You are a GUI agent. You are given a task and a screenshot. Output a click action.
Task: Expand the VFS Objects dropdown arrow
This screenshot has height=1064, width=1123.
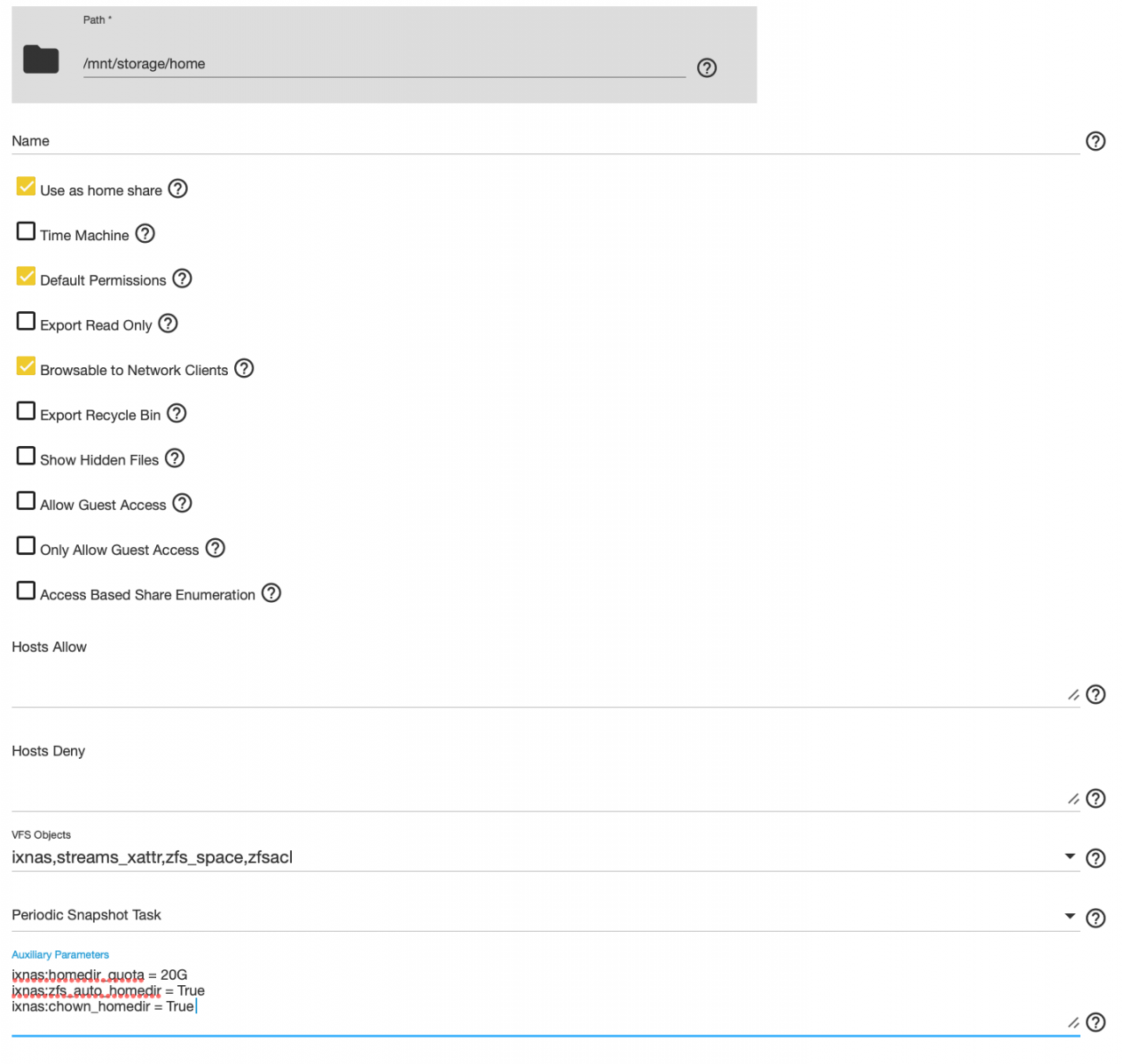pos(1070,857)
